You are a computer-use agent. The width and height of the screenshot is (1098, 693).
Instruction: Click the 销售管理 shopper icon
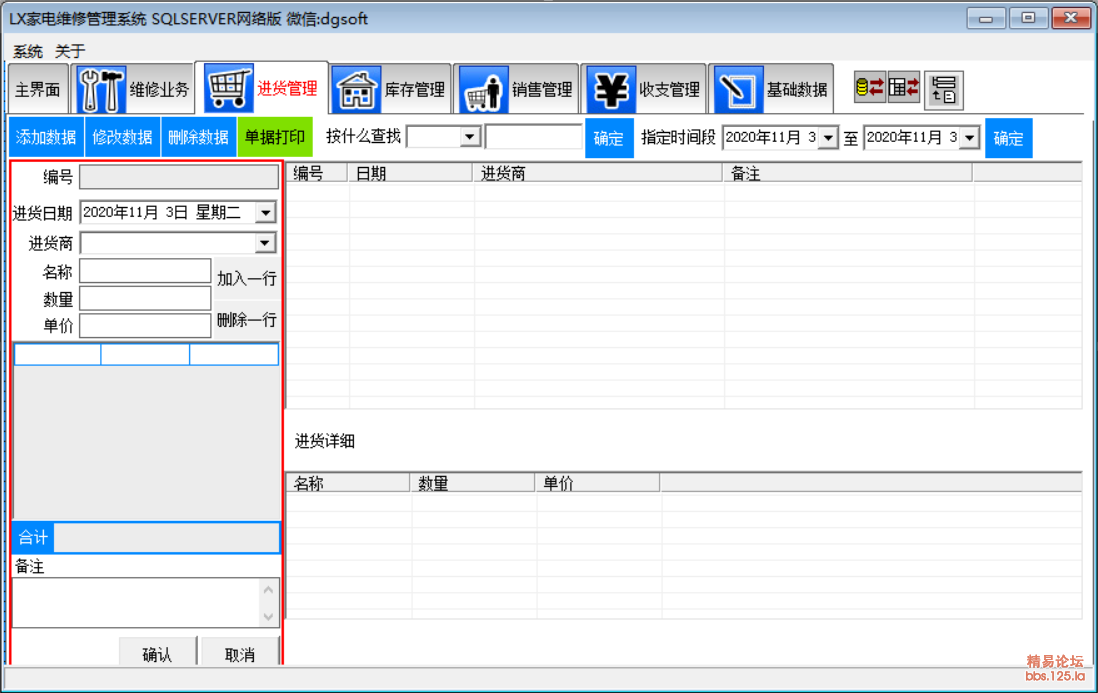click(484, 90)
